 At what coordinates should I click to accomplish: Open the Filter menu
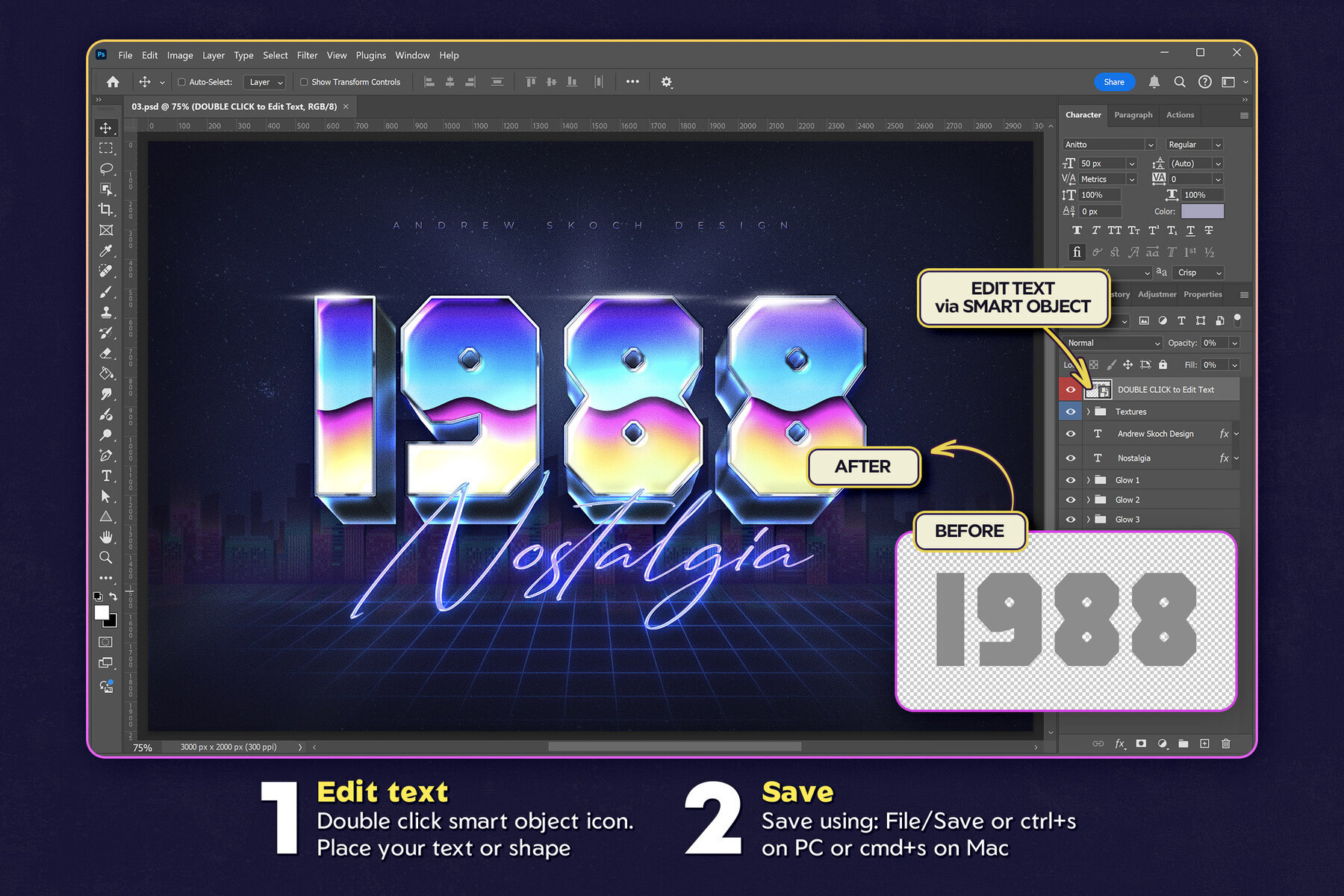(307, 55)
